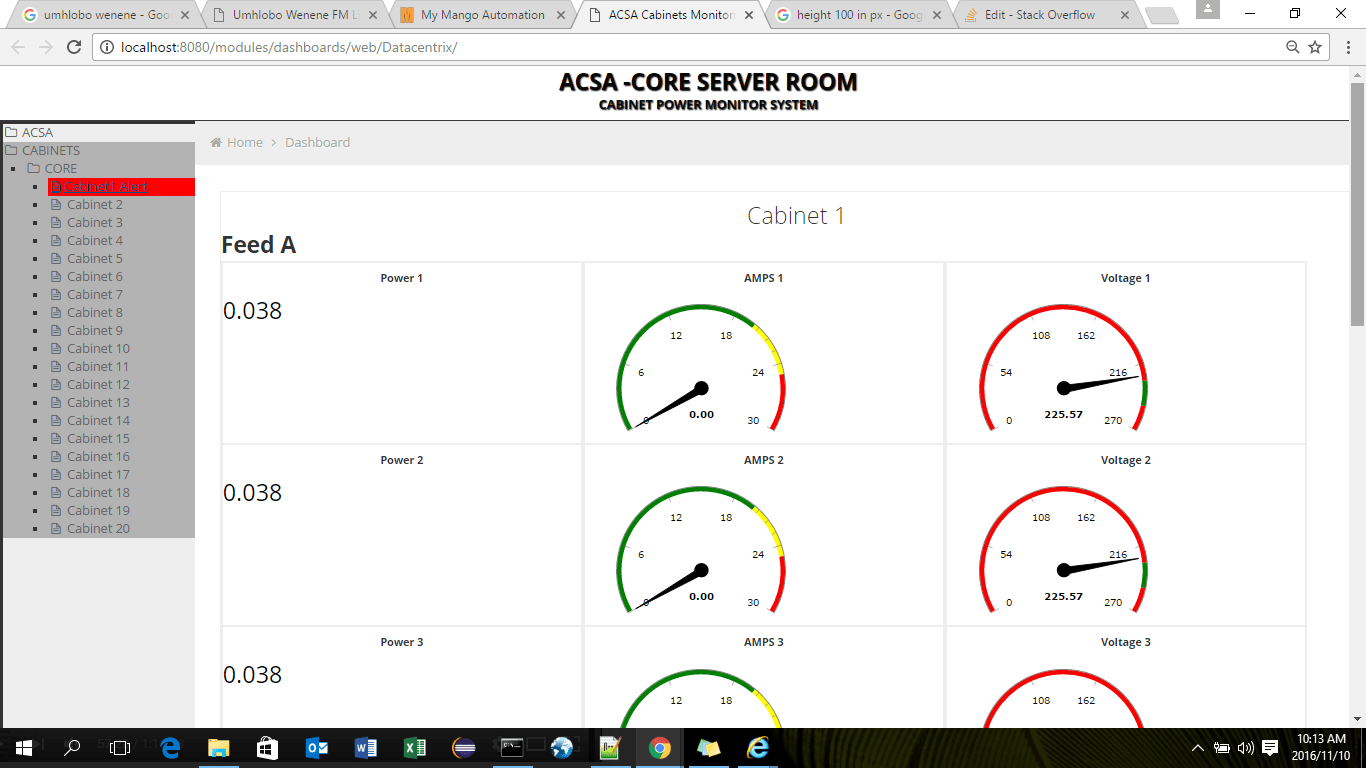This screenshot has height=768, width=1366.
Task: Open Cabinet 10 in the sidebar
Action: pos(98,349)
